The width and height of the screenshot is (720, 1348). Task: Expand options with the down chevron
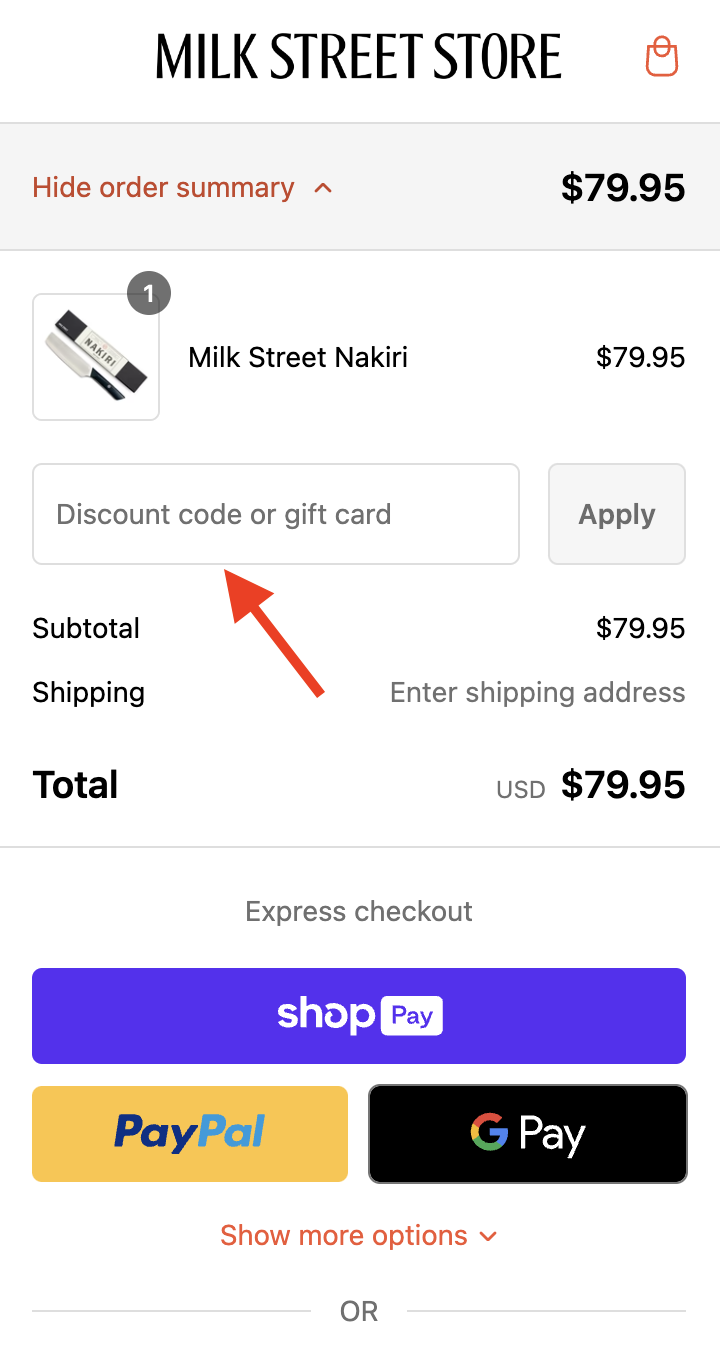tap(488, 1237)
